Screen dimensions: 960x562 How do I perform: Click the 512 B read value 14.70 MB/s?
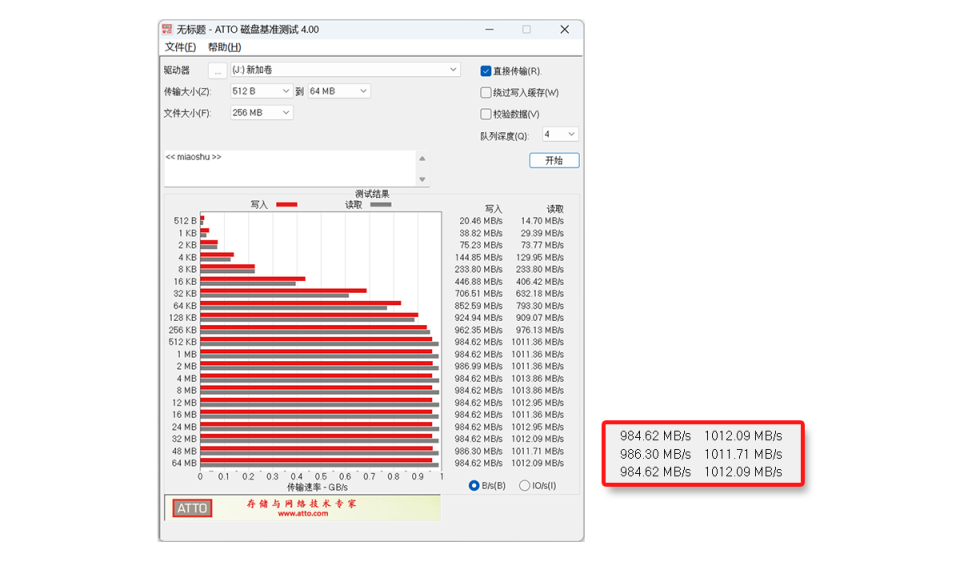[x=542, y=221]
